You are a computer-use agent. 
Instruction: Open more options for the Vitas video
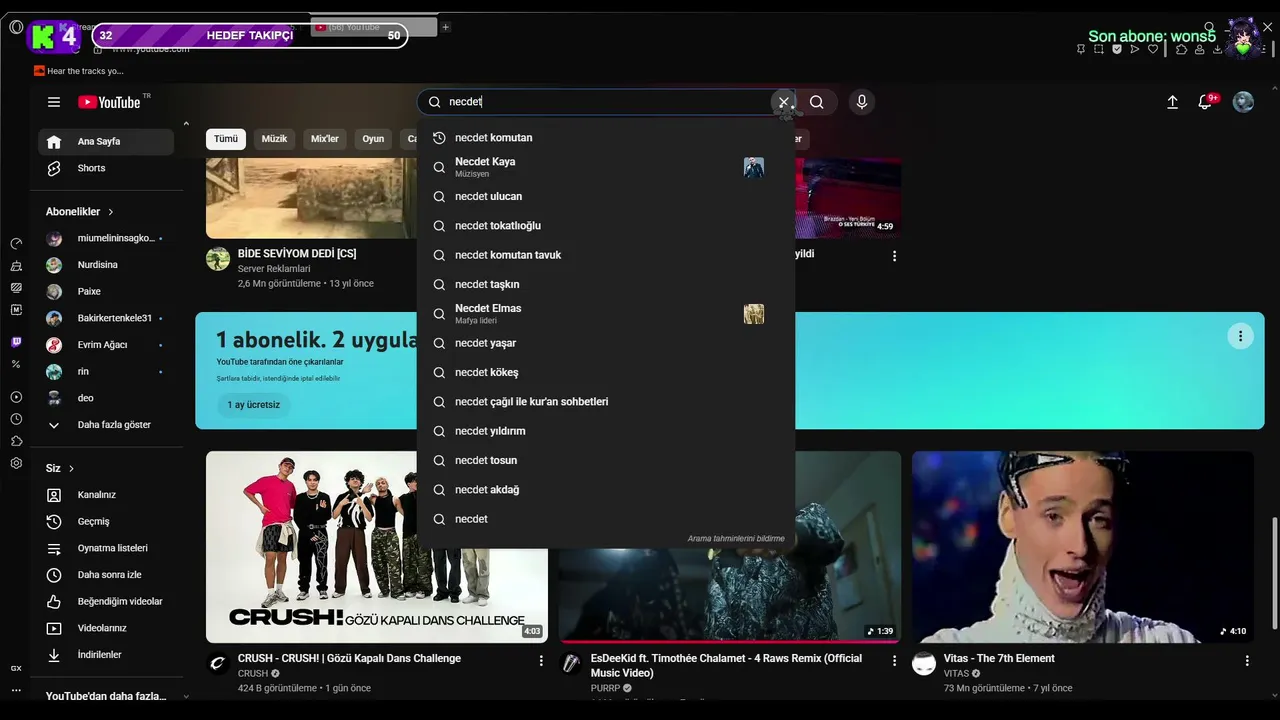click(x=1247, y=661)
